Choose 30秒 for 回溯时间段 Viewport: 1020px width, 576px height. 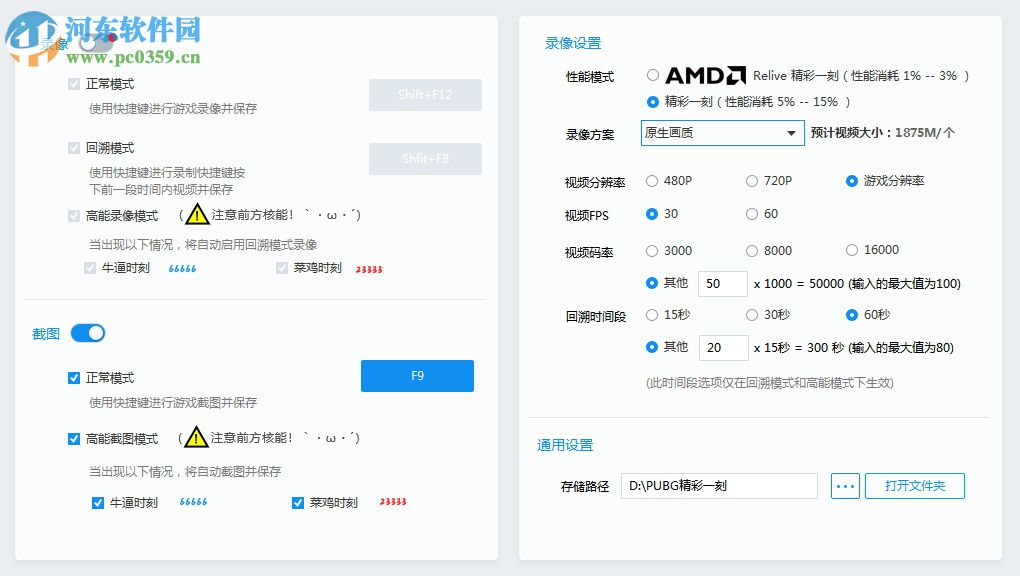click(x=752, y=314)
